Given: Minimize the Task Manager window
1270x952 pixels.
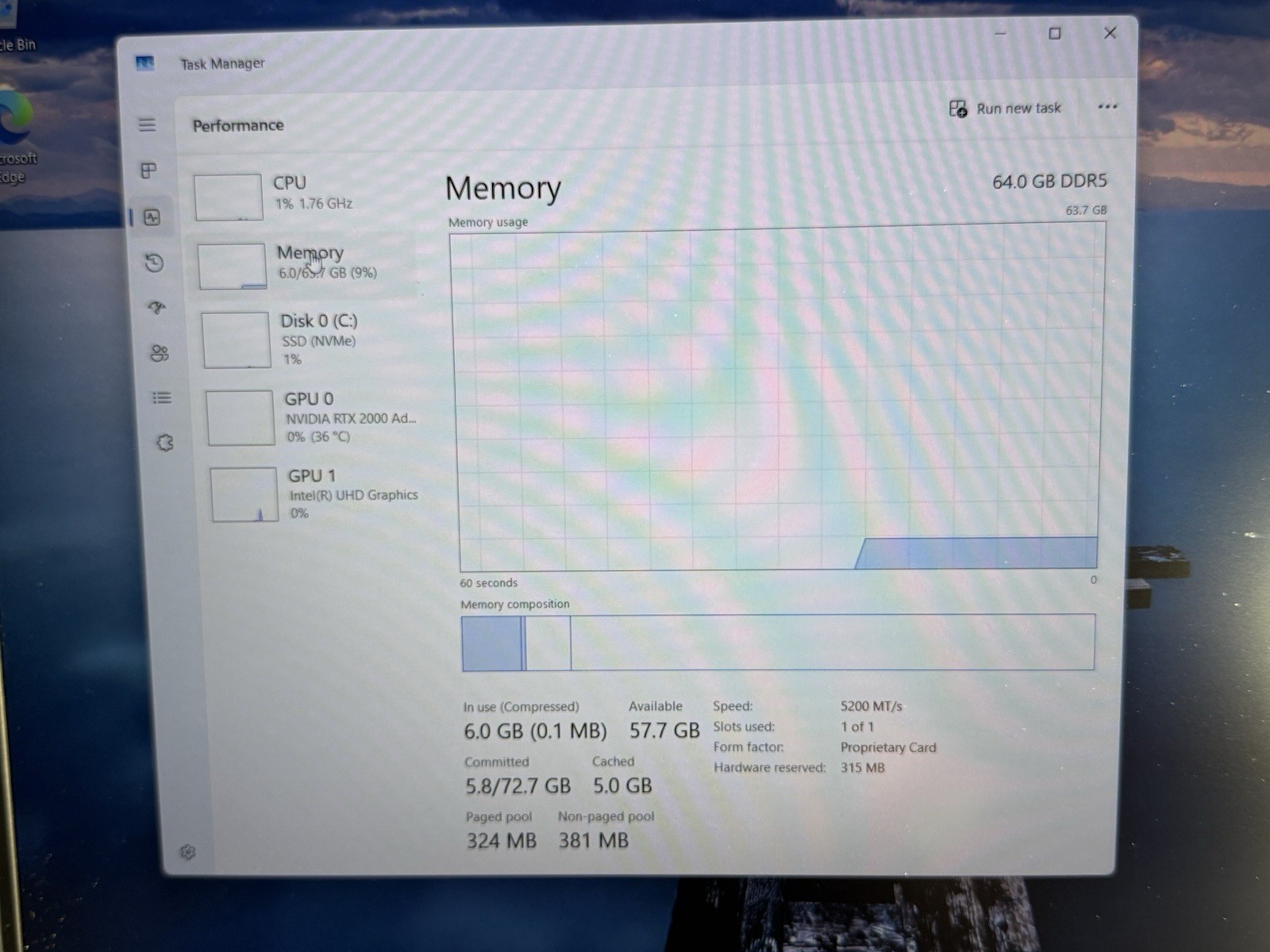Looking at the screenshot, I should click(1000, 33).
